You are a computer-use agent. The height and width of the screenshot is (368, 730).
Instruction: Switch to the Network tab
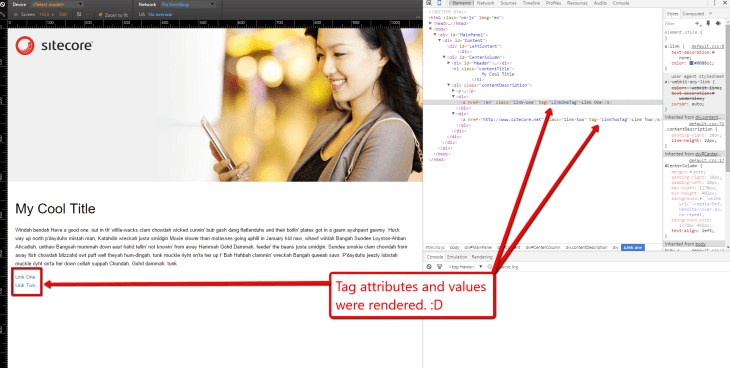tap(486, 3)
